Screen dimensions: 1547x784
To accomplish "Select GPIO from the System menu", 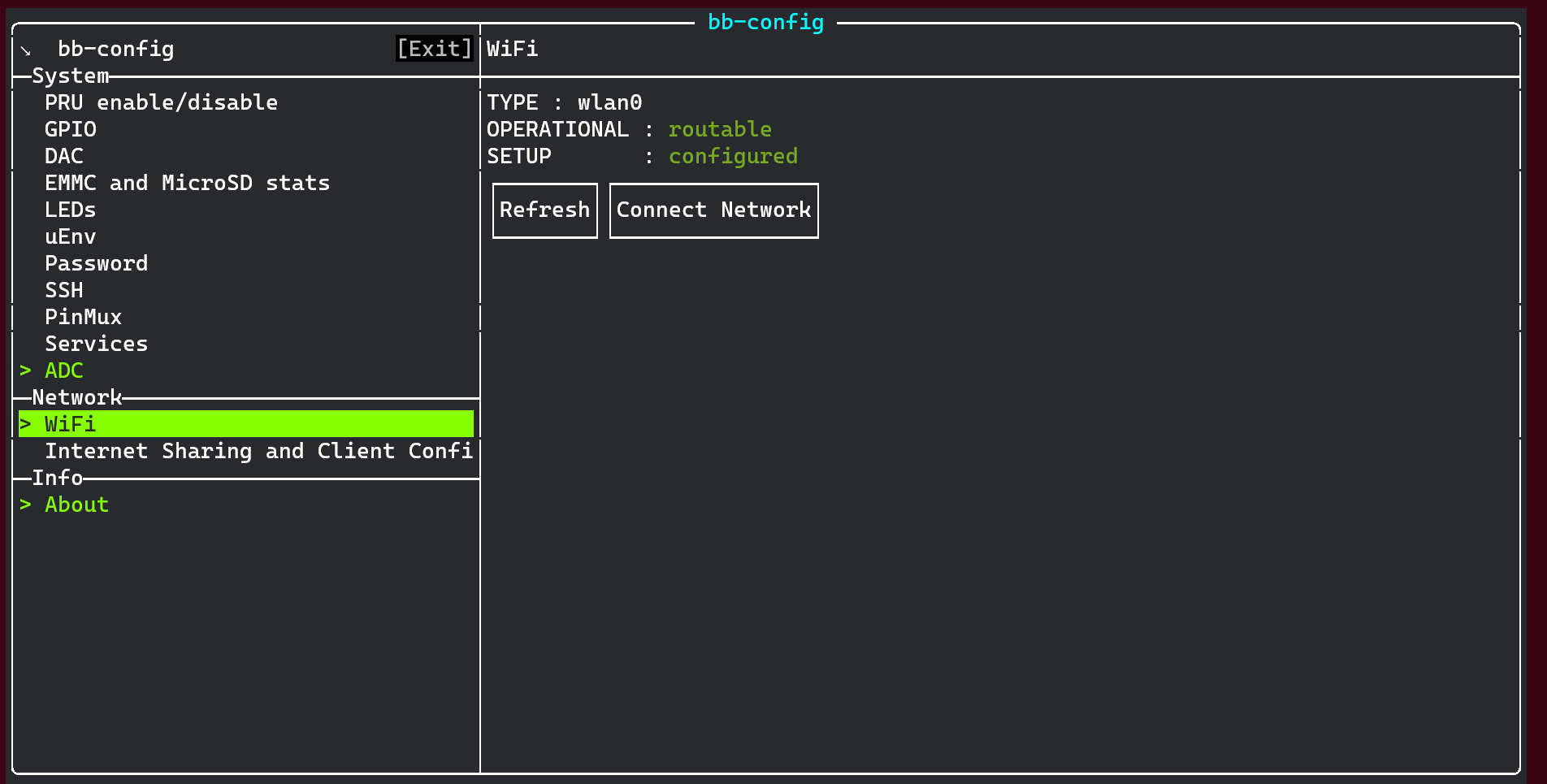I will click(71, 129).
